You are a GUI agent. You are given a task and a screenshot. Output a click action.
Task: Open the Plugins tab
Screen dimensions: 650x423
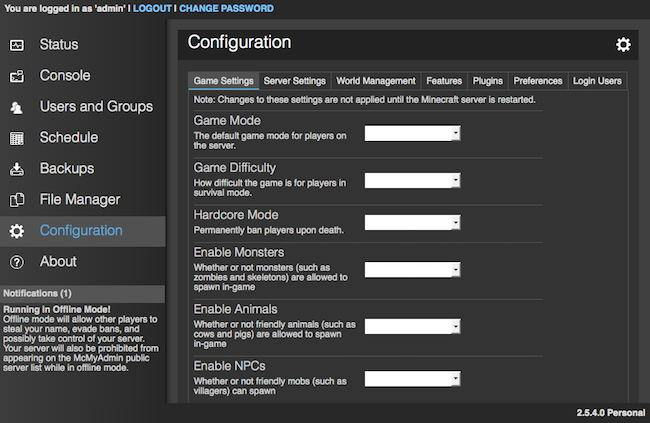pyautogui.click(x=486, y=81)
